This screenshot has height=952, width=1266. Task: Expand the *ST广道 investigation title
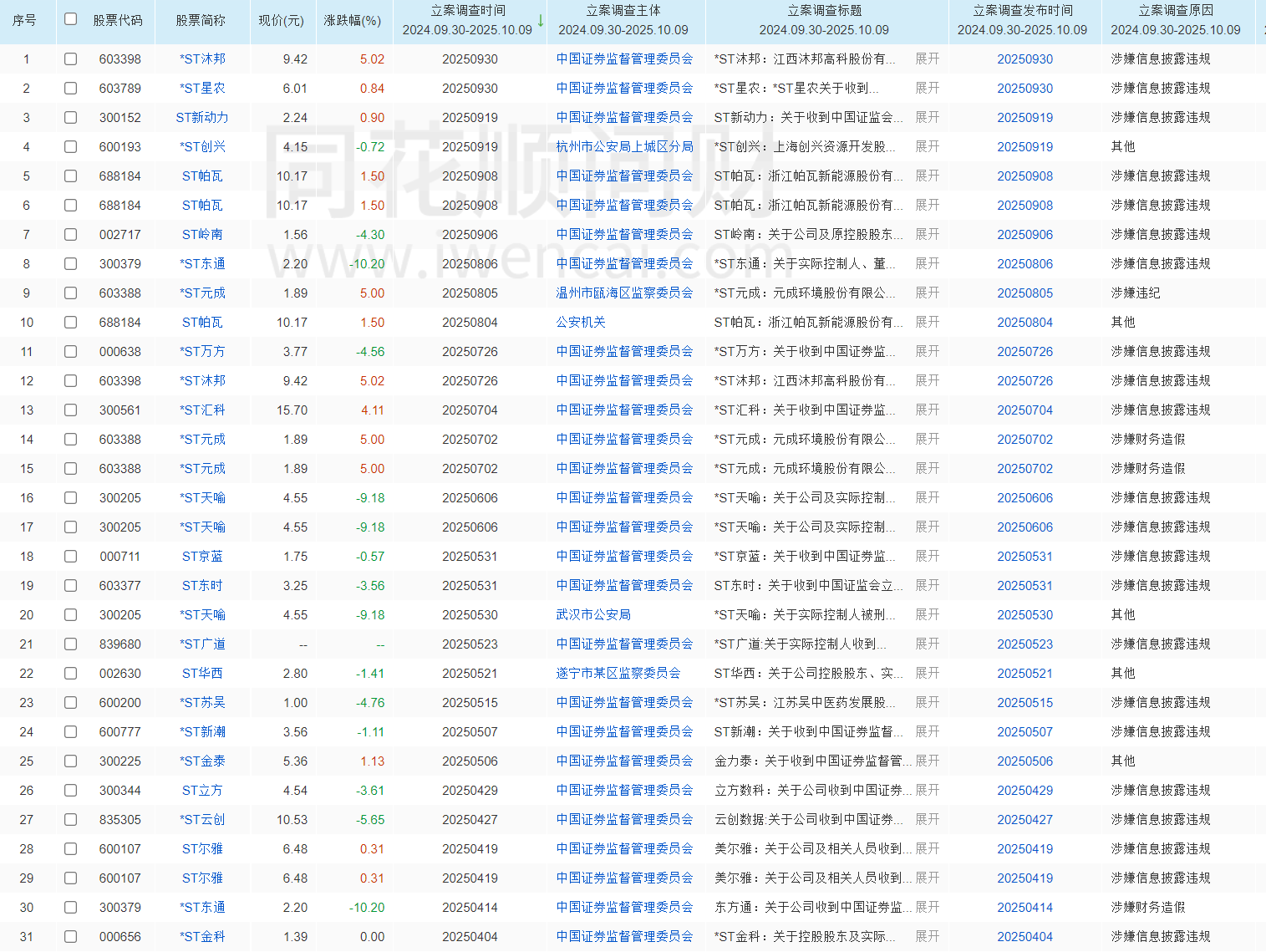(928, 644)
